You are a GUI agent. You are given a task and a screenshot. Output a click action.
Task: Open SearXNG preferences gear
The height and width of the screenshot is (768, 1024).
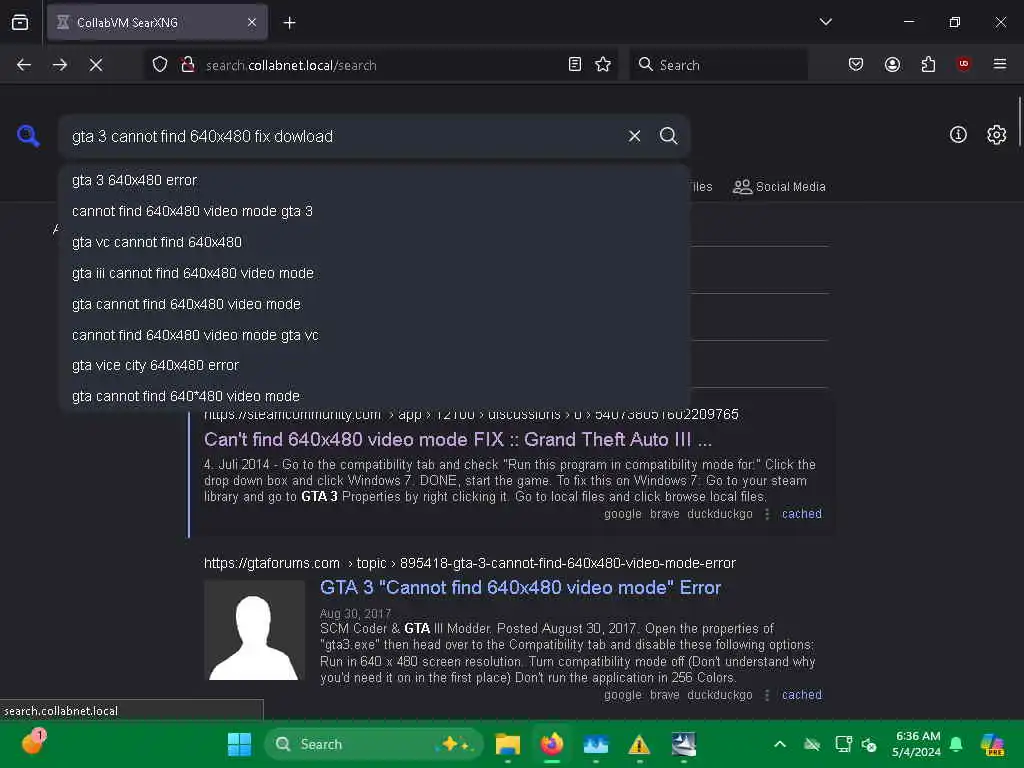[996, 135]
